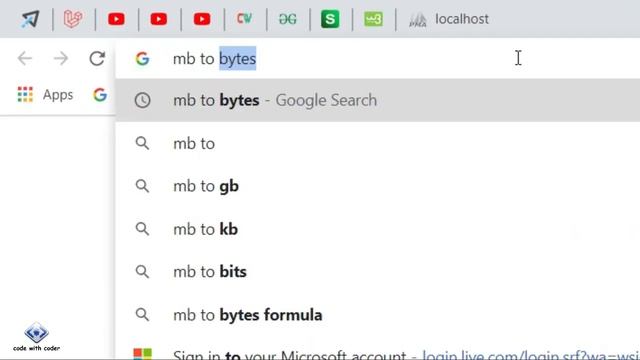Click the Google bookmark beside Apps
The height and width of the screenshot is (360, 640).
click(x=100, y=95)
